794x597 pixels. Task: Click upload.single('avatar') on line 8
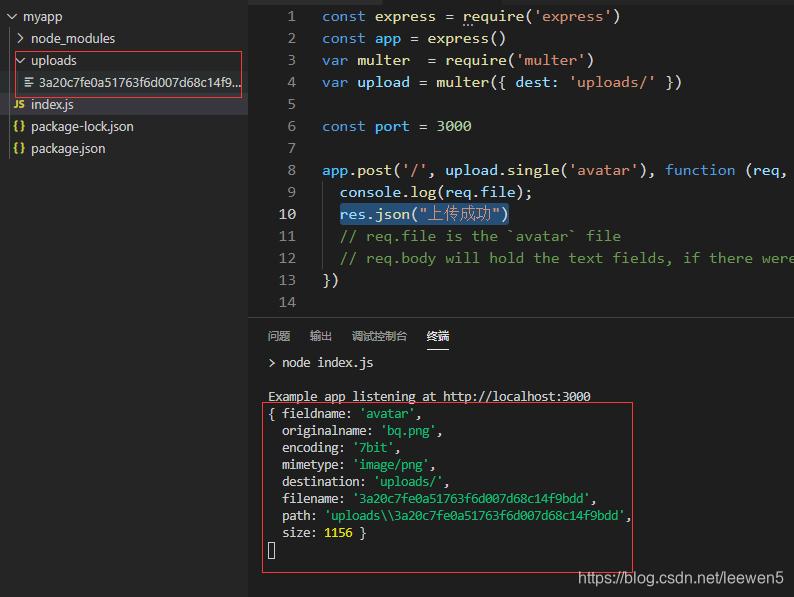tap(546, 171)
